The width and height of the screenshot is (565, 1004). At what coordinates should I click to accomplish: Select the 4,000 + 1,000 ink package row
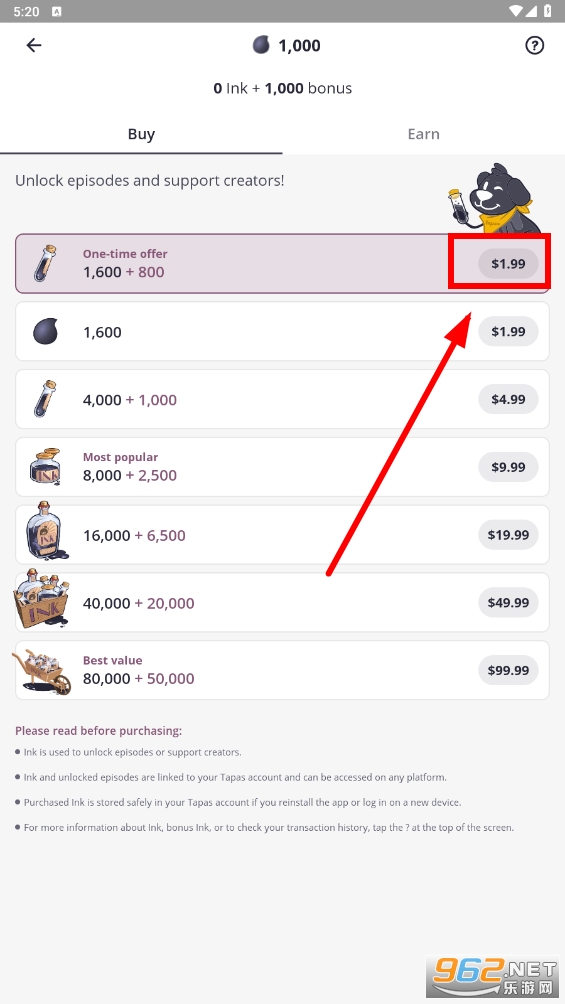tap(282, 399)
